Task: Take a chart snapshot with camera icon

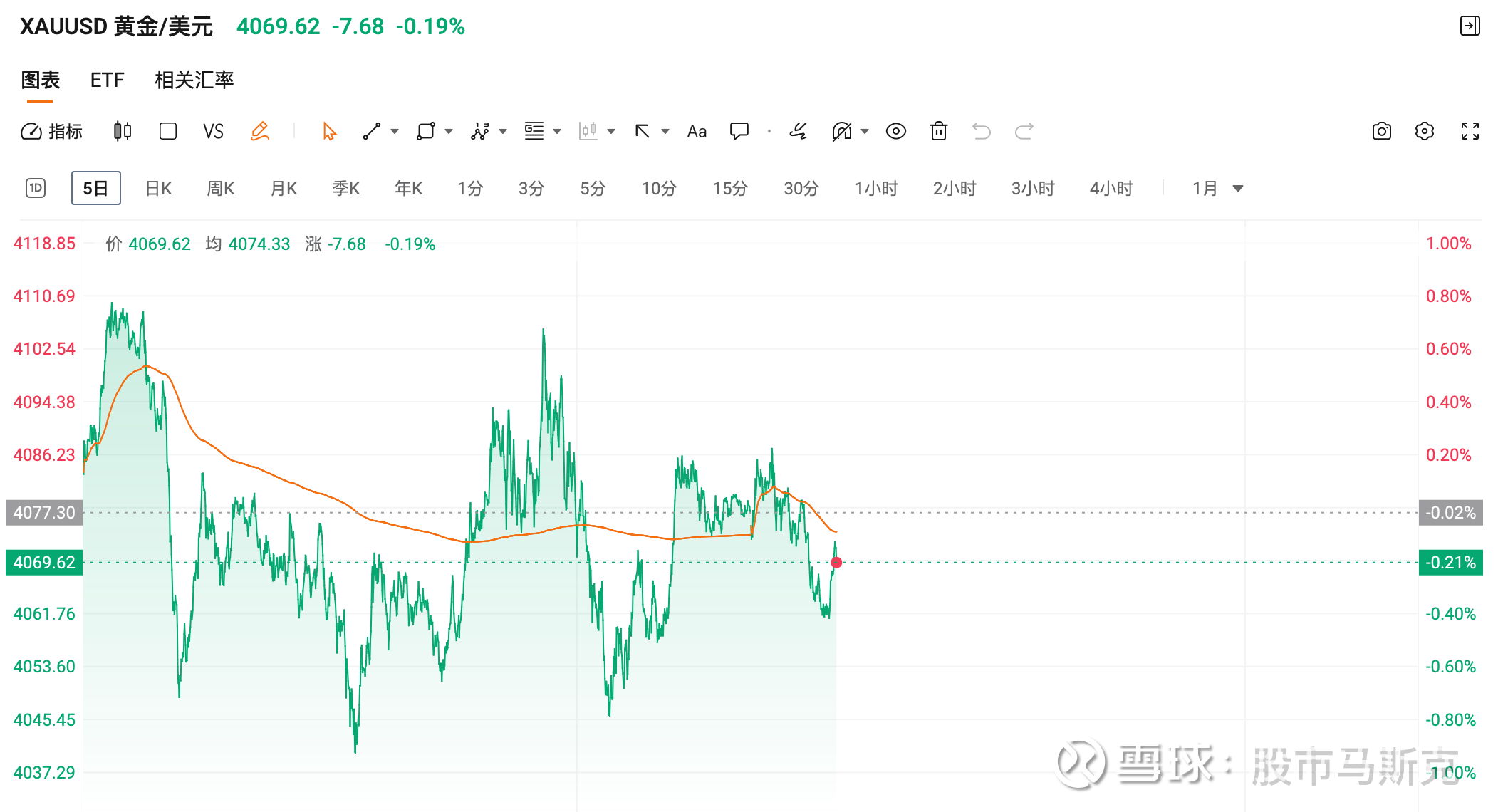Action: (x=1381, y=131)
